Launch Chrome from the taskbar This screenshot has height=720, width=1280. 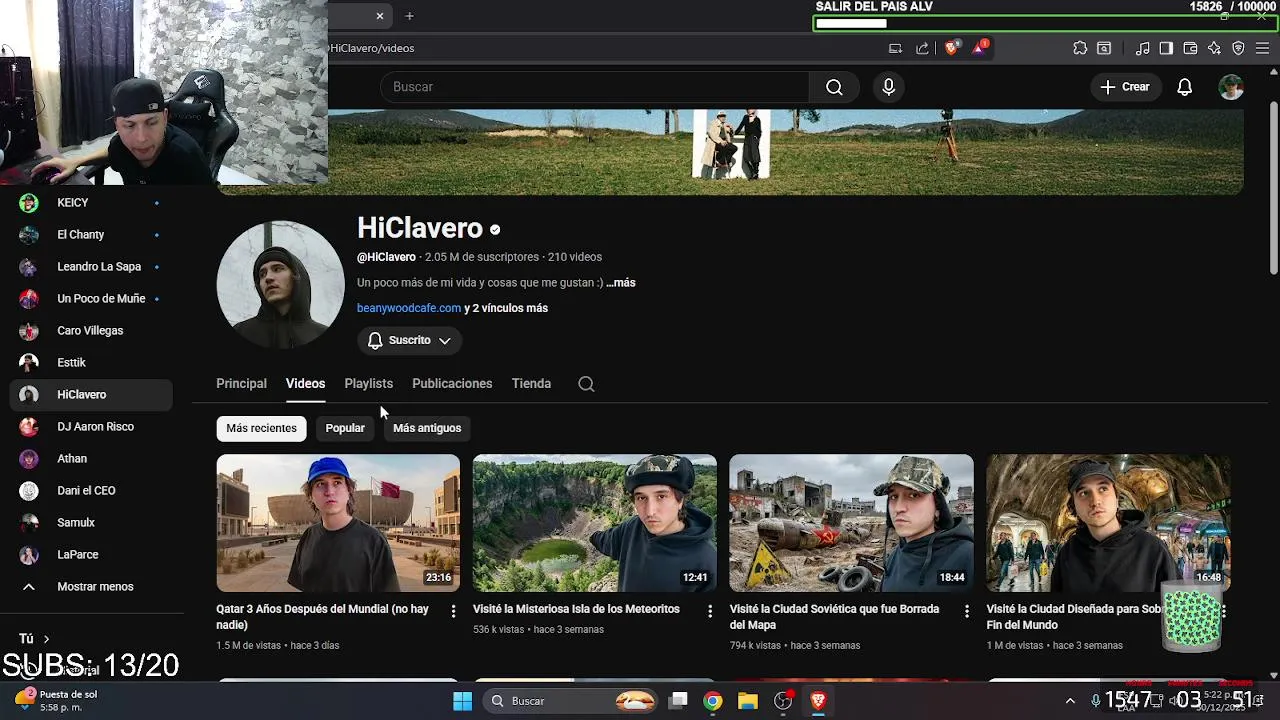(712, 701)
